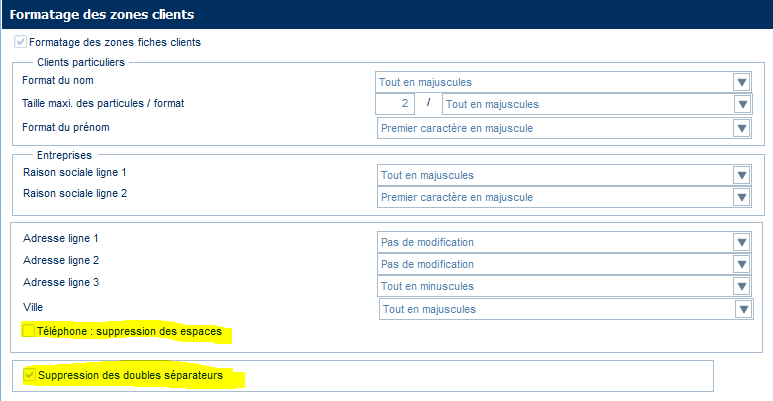Click the Formatage des zones clients title bar

click(x=387, y=14)
